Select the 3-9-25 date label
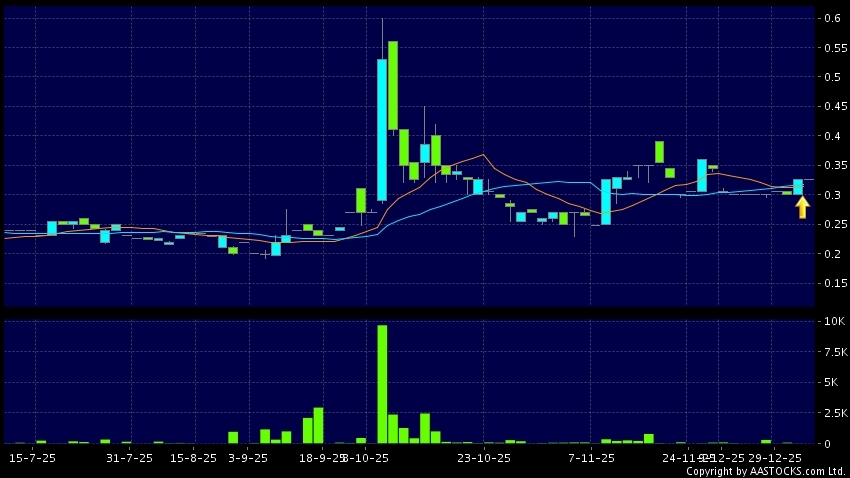The height and width of the screenshot is (478, 850). [248, 458]
